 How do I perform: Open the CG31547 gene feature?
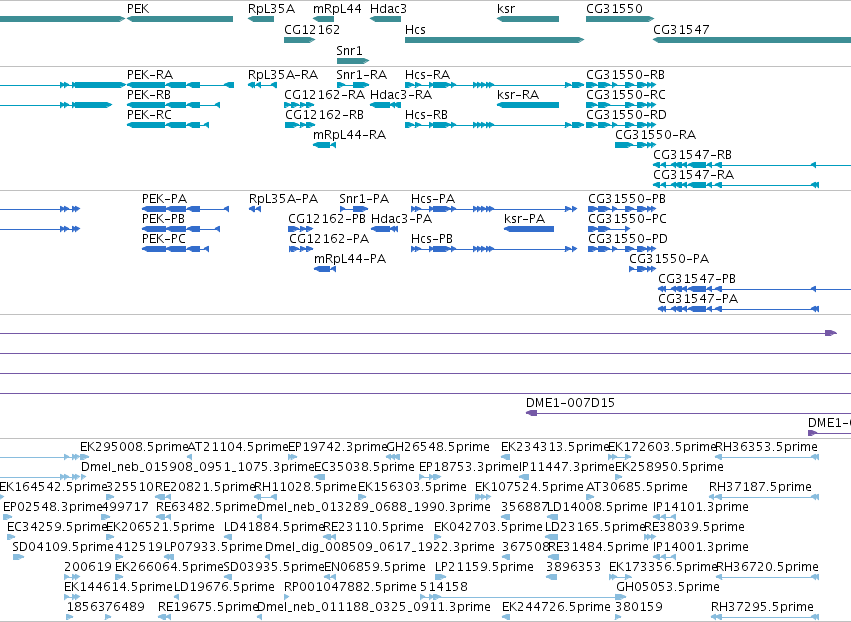(752, 40)
